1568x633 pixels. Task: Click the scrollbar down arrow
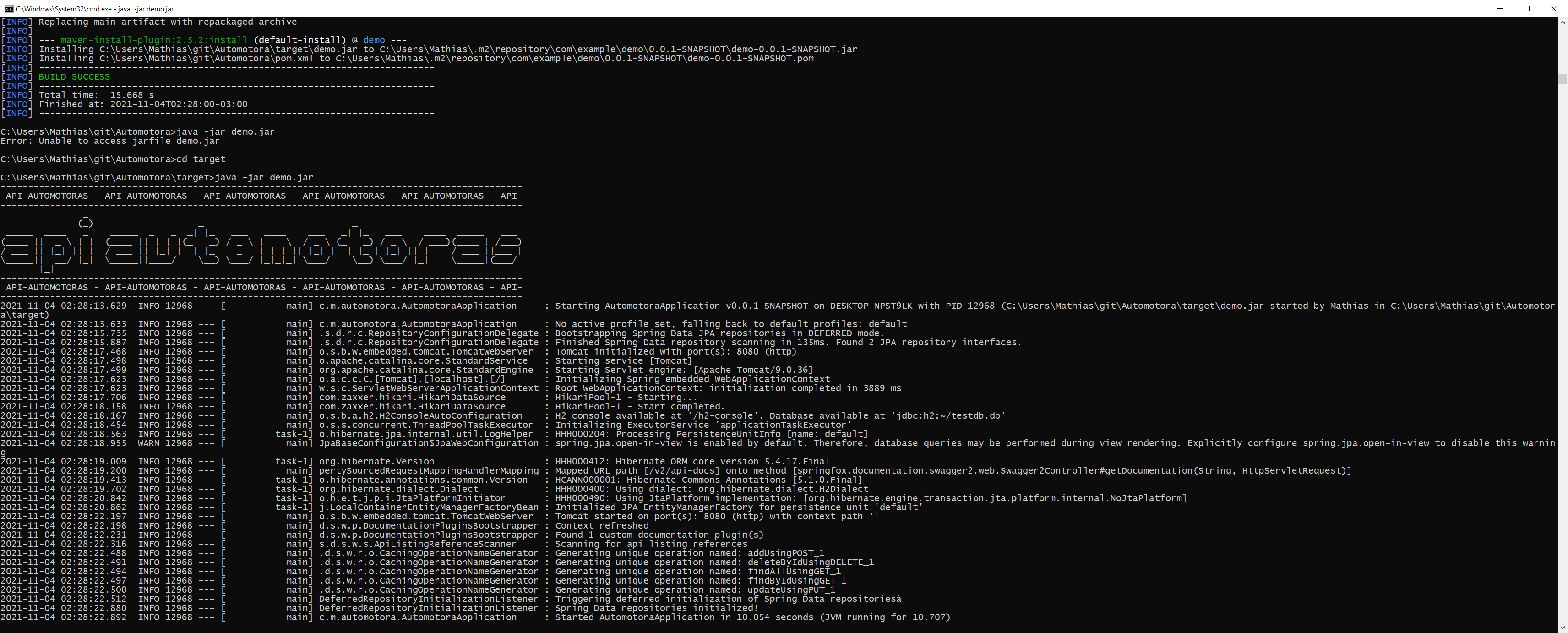click(1563, 628)
